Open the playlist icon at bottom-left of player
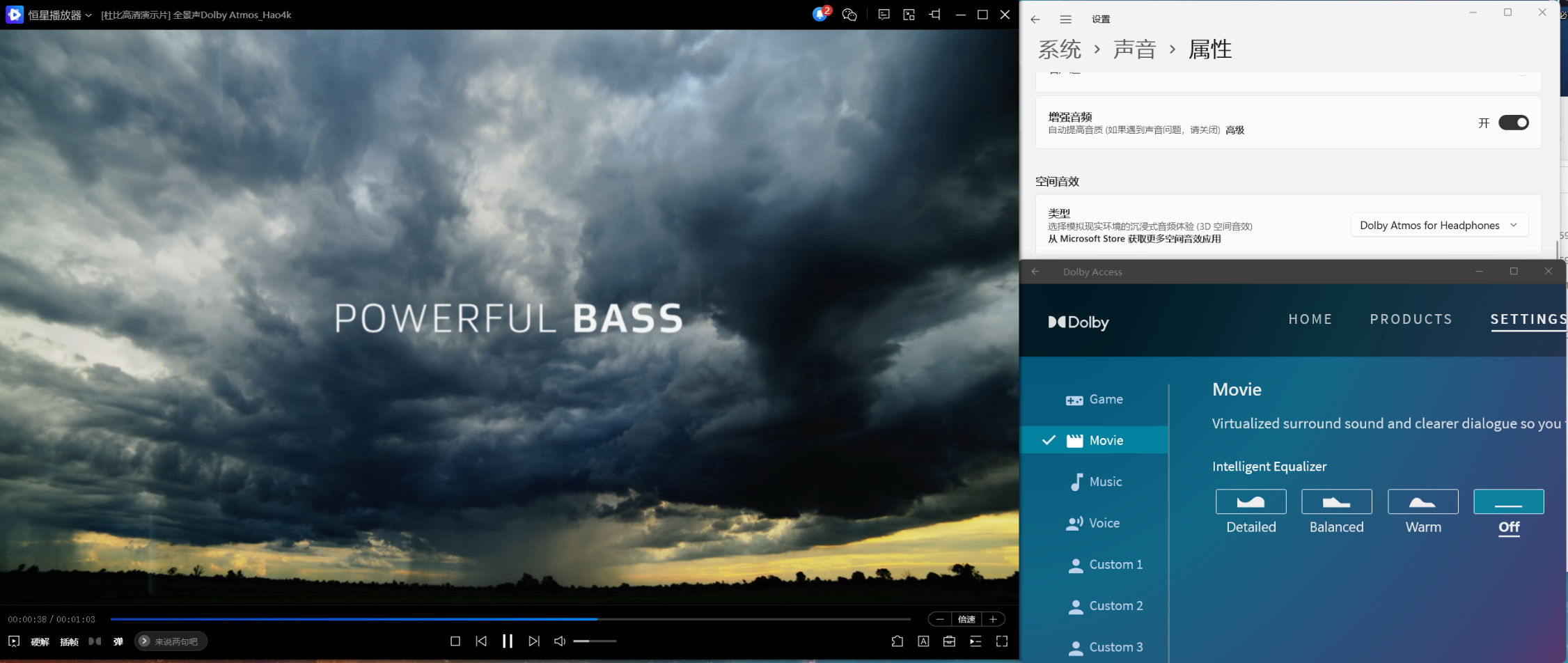The width and height of the screenshot is (1568, 663). point(14,641)
